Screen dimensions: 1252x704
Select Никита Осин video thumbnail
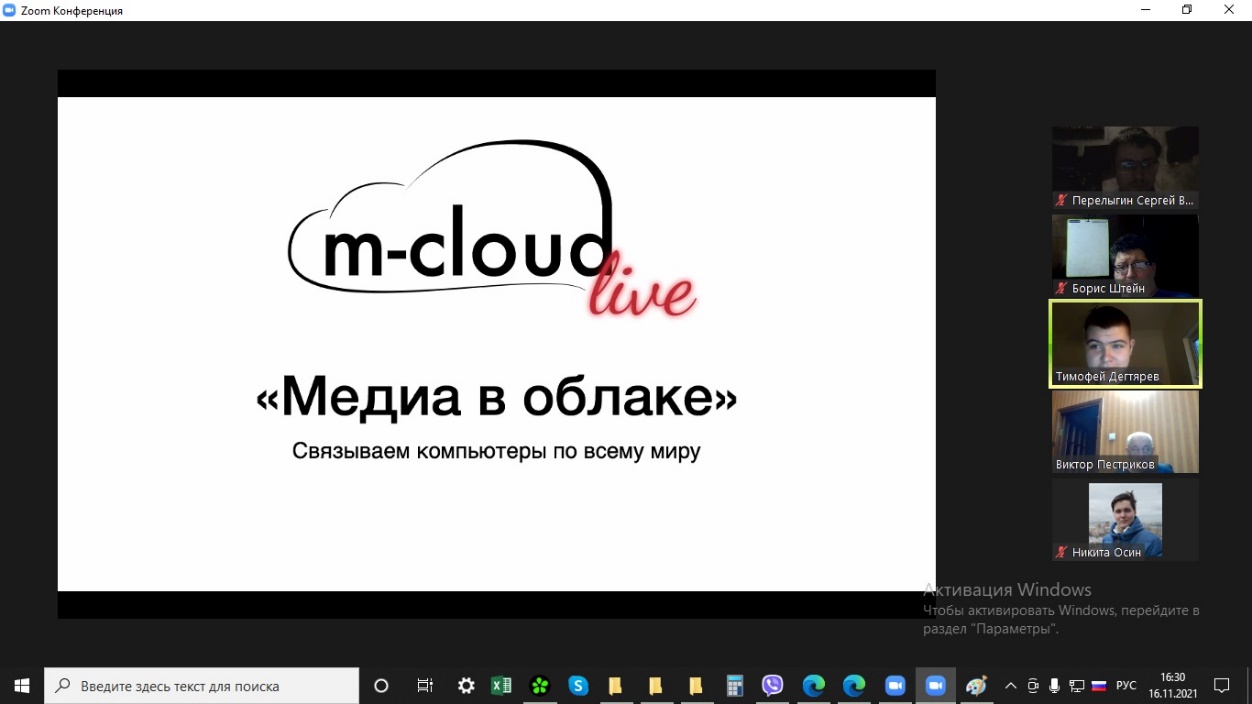[x=1125, y=520]
